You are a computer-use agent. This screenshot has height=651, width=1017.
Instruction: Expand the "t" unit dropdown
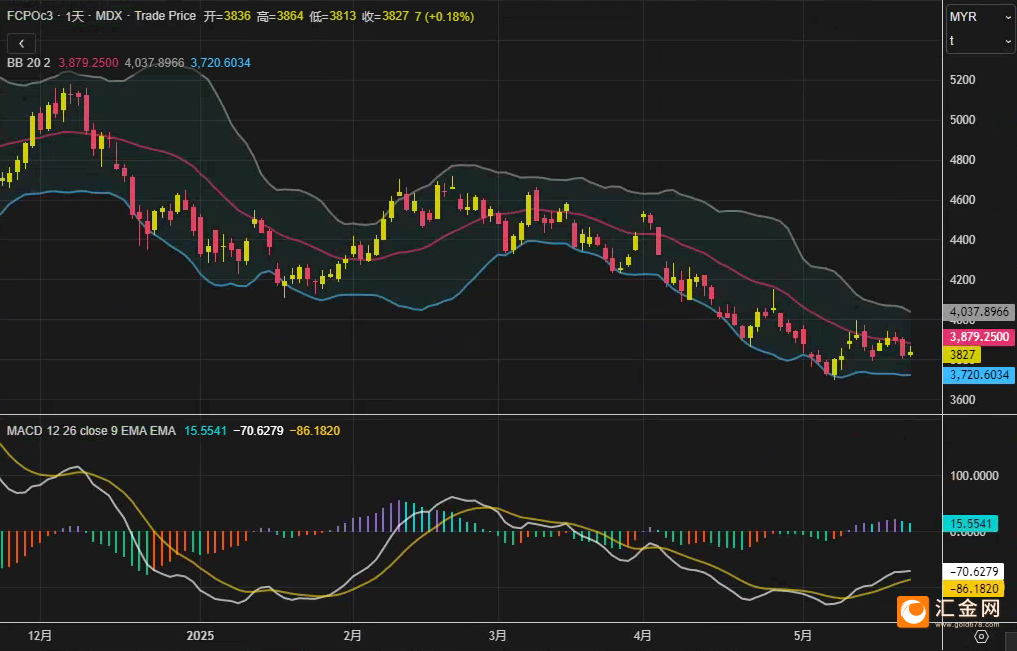[980, 41]
